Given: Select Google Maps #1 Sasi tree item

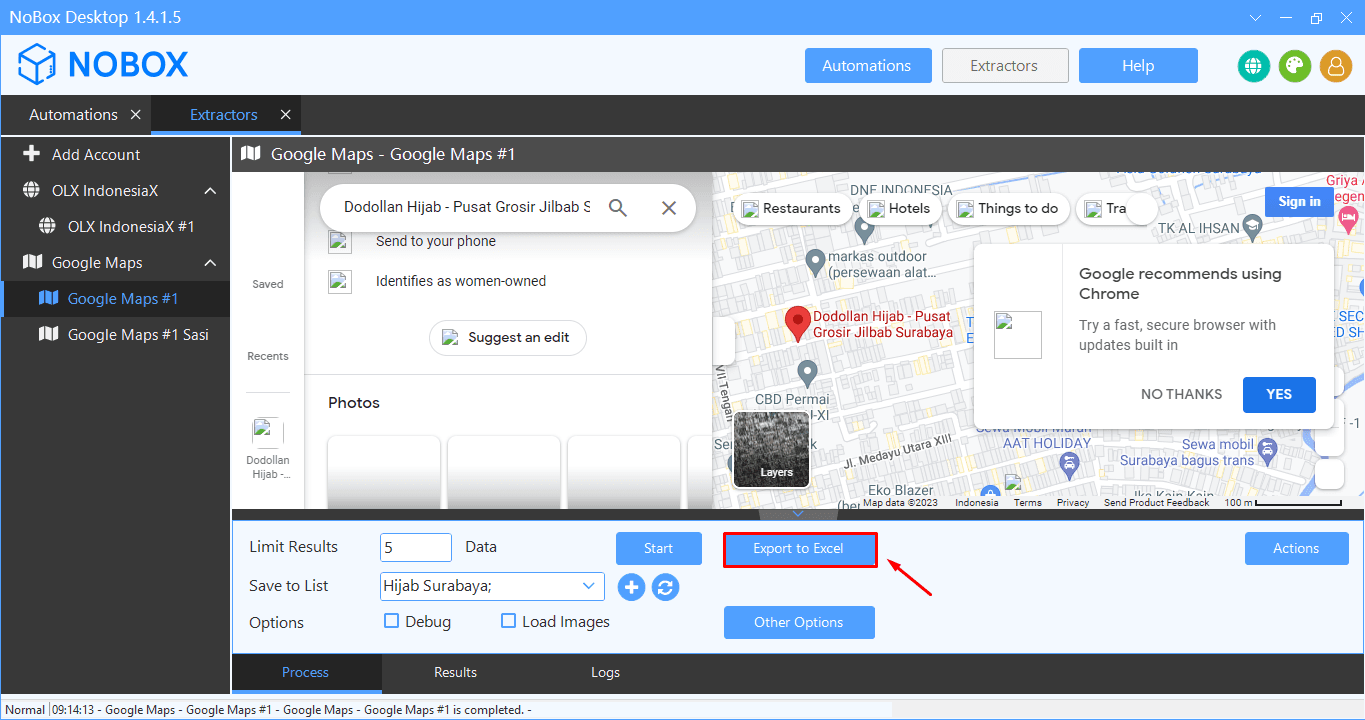Looking at the screenshot, I should tap(137, 334).
